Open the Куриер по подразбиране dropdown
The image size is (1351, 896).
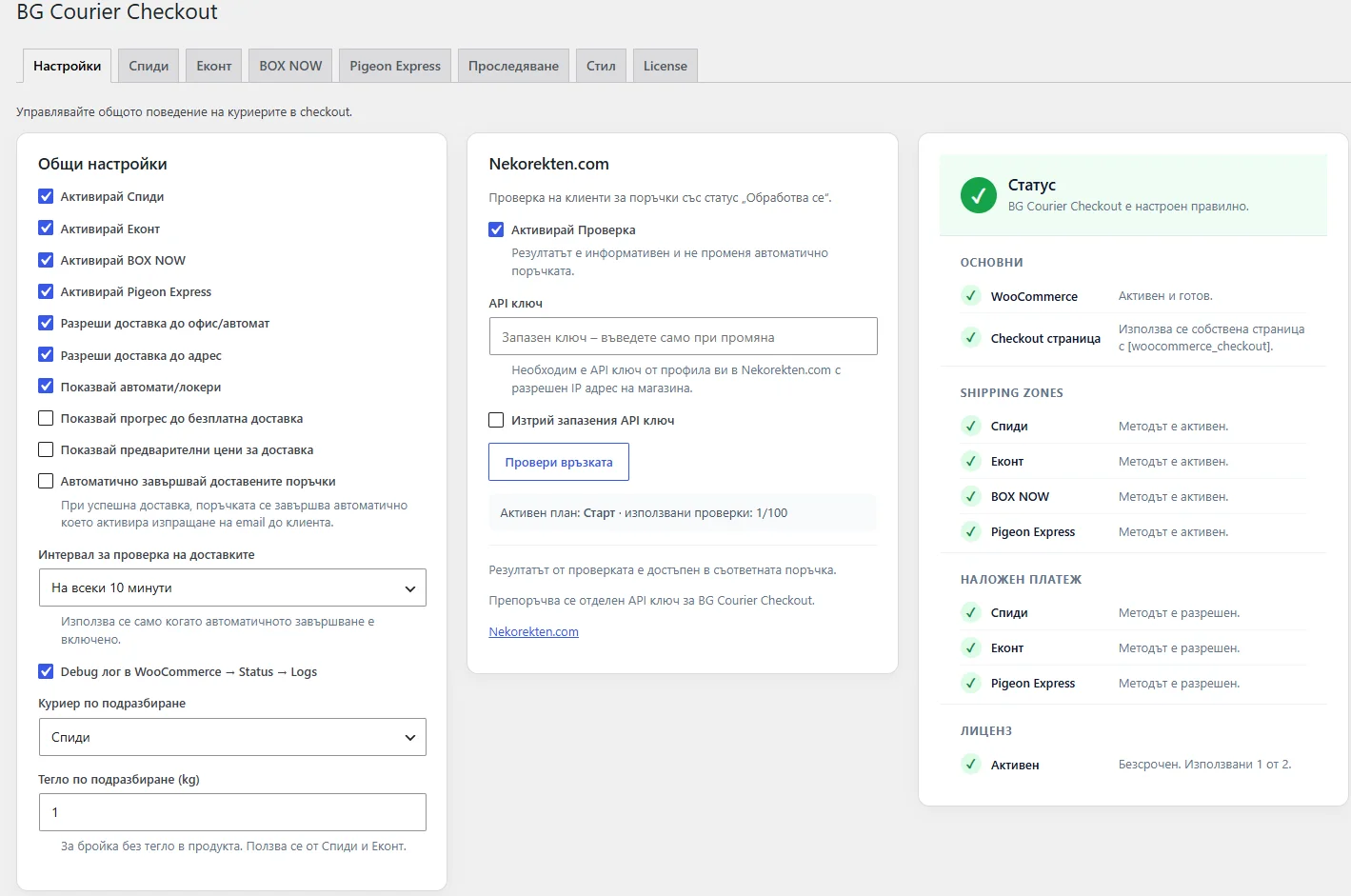(232, 737)
